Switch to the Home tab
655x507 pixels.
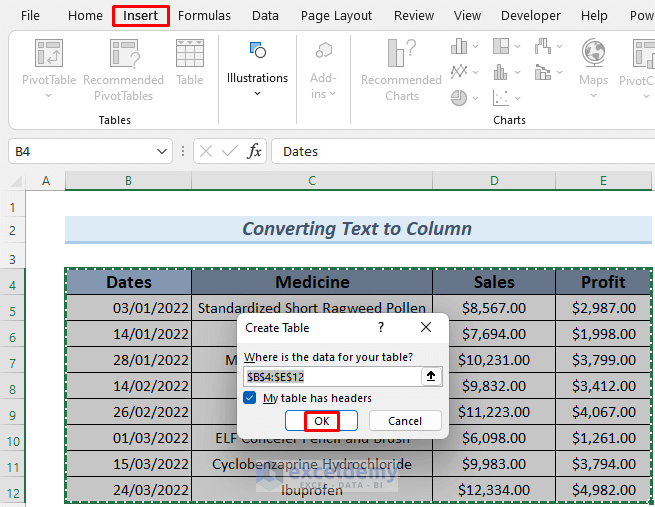pyautogui.click(x=85, y=16)
